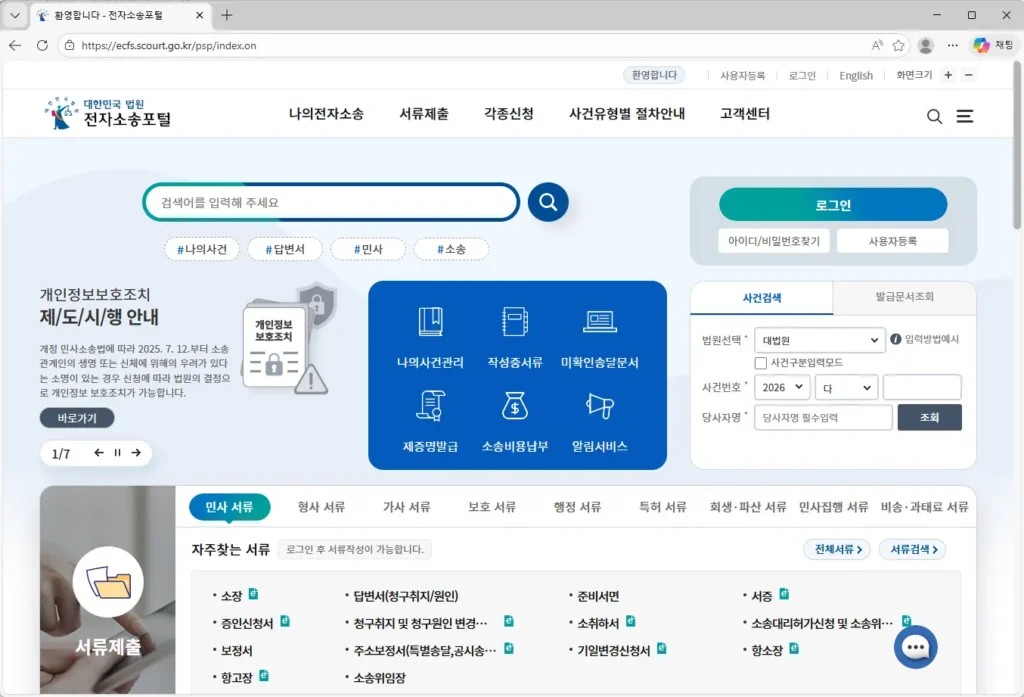
Task: Switch to the 발급문서조회 tab
Action: click(904, 298)
